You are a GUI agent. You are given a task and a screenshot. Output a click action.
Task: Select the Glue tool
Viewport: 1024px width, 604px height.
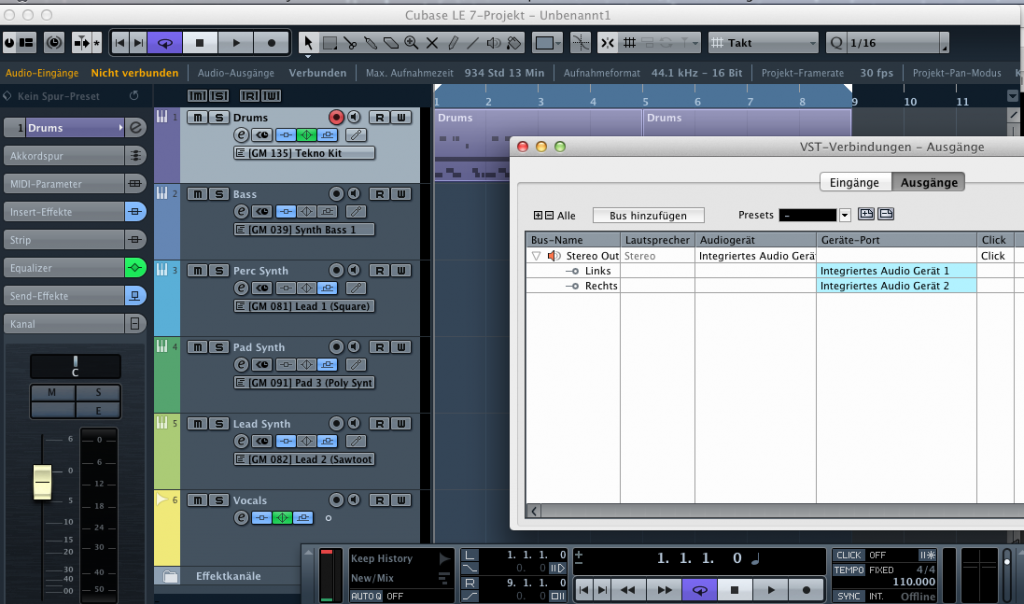(370, 43)
